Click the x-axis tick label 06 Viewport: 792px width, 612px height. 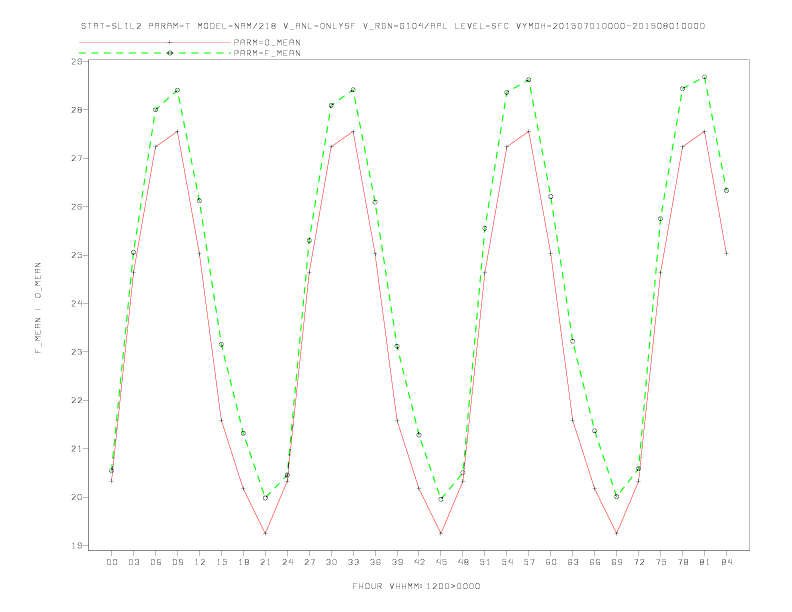(x=156, y=562)
